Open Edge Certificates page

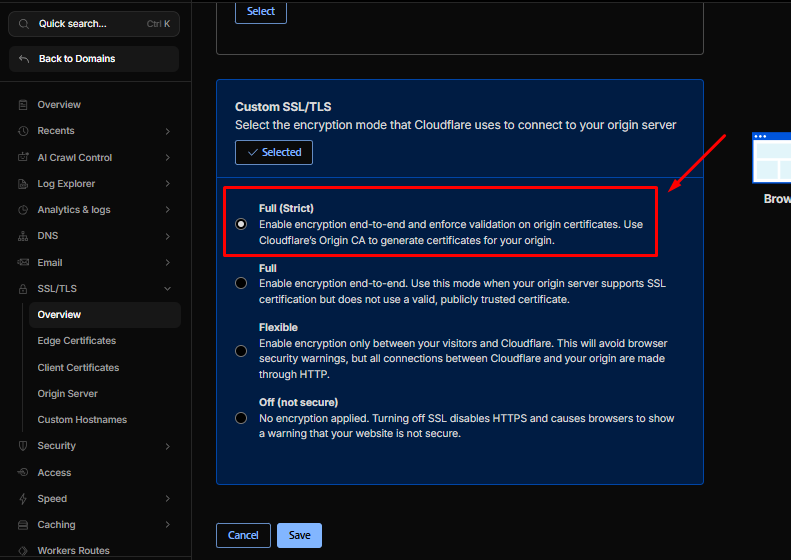coord(77,341)
